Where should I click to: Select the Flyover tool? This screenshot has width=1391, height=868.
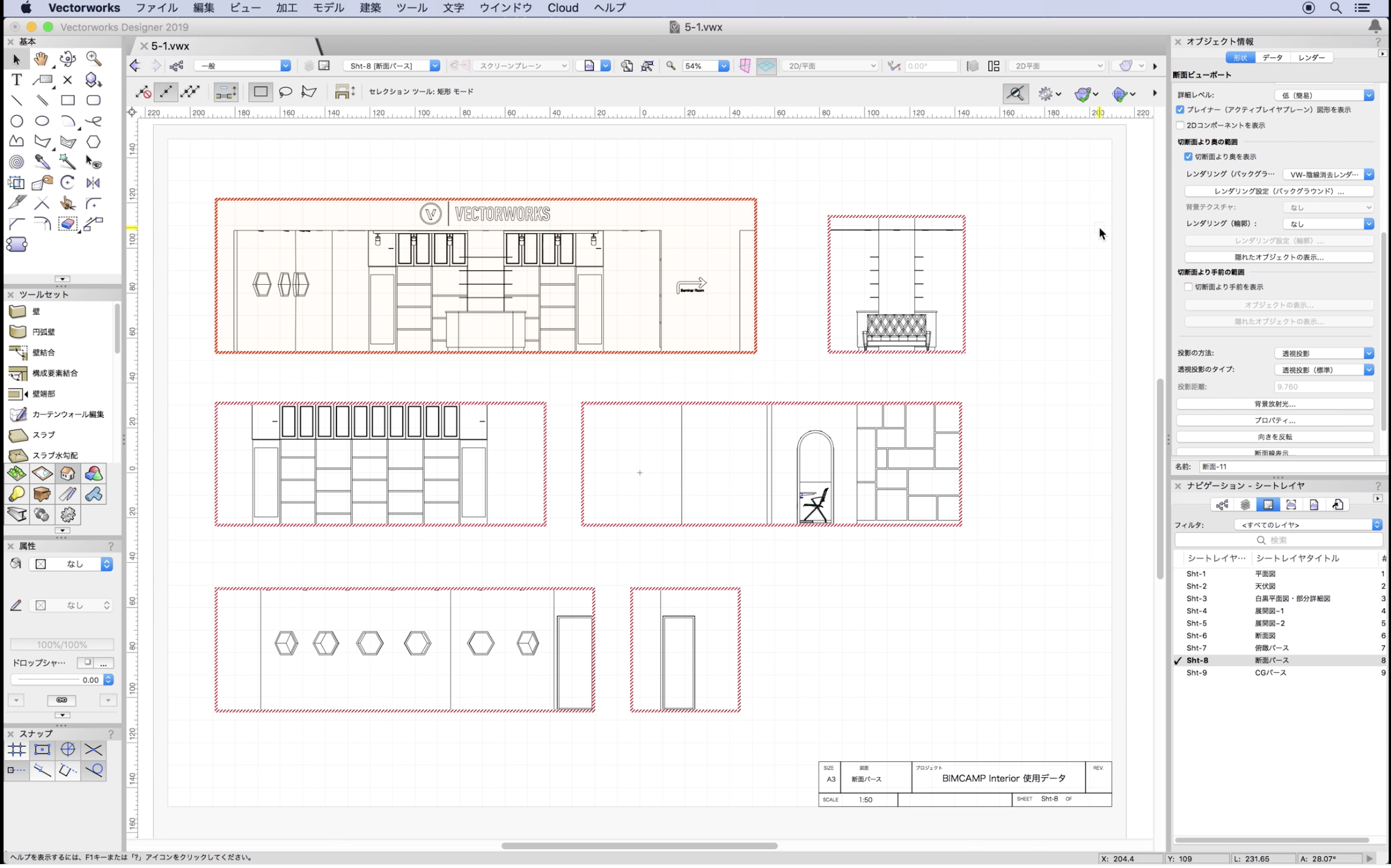coord(67,59)
